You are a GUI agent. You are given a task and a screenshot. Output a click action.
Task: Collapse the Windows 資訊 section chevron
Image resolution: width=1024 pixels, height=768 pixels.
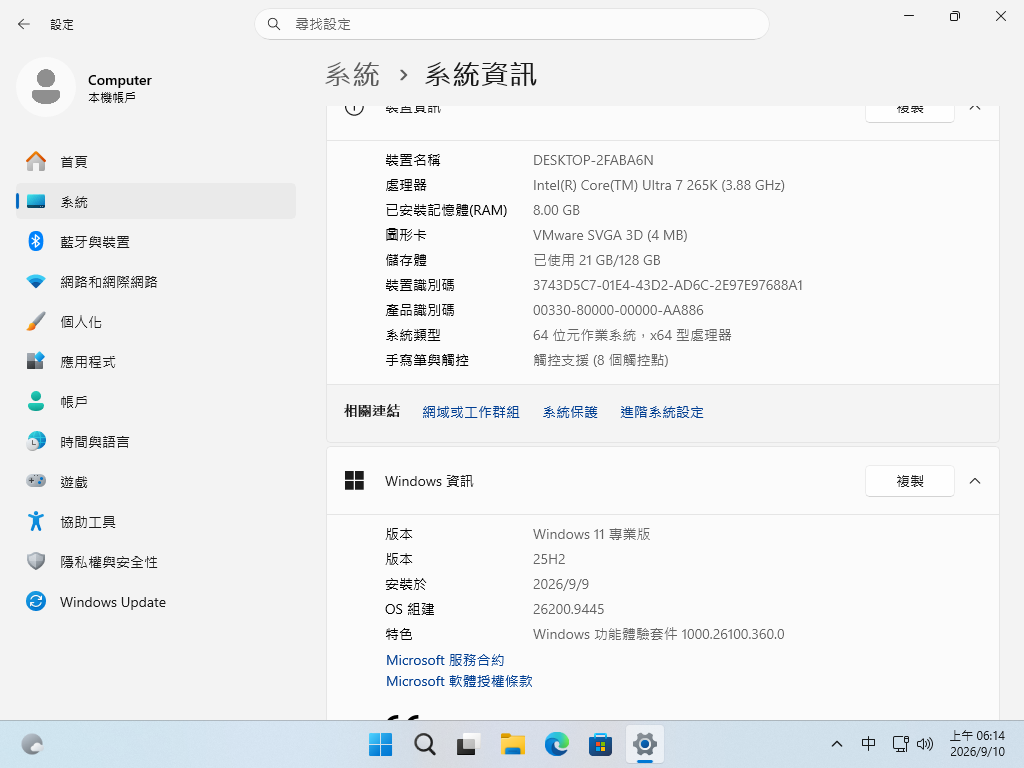pos(975,481)
